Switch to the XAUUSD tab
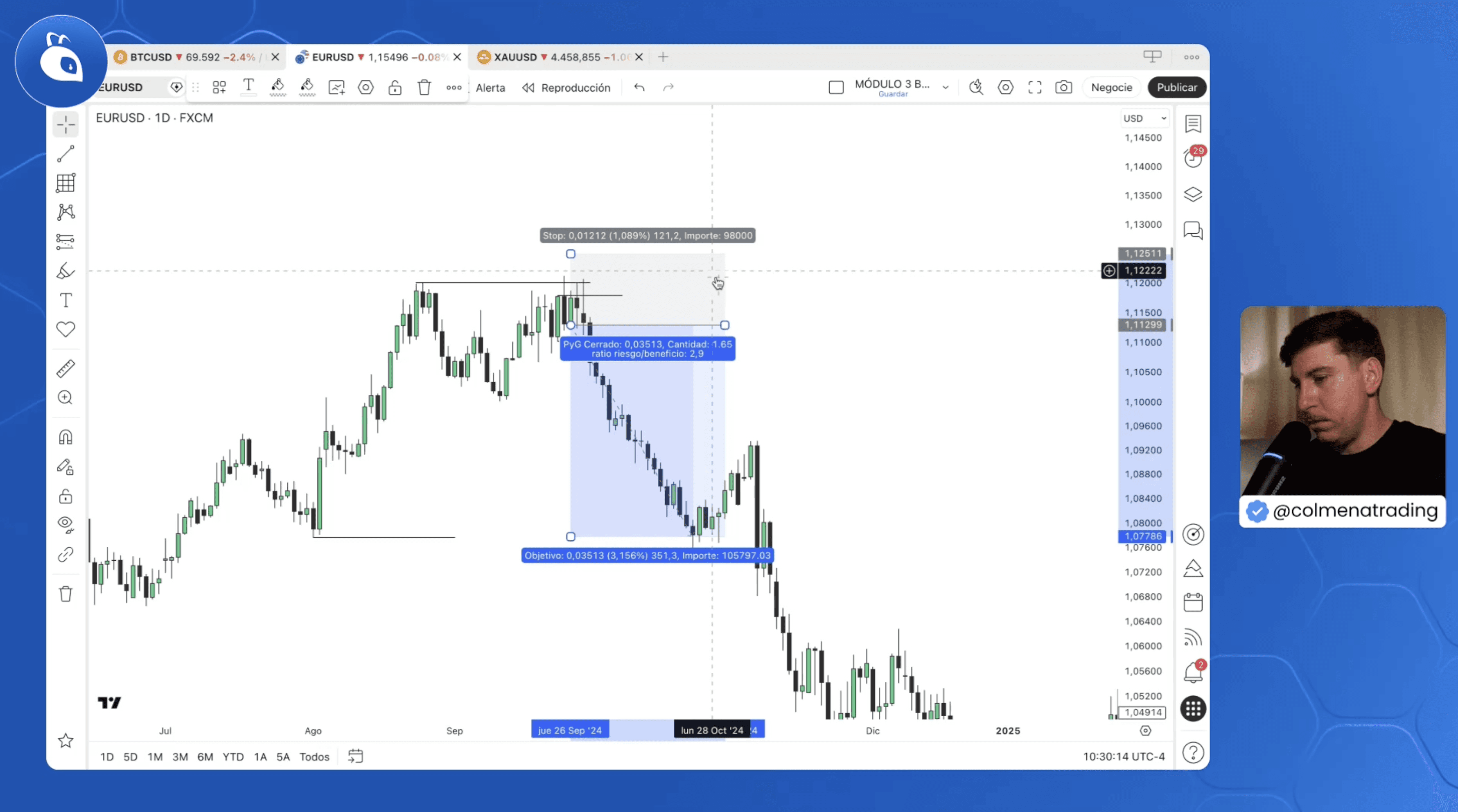The height and width of the screenshot is (812, 1458). [515, 57]
